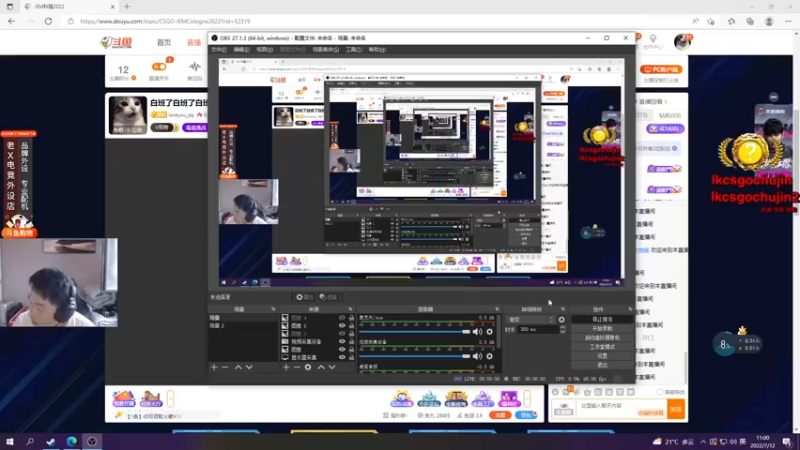This screenshot has width=800, height=450.
Task: Open source Filters (滤镜) in OBS toolbar
Action: 328,297
